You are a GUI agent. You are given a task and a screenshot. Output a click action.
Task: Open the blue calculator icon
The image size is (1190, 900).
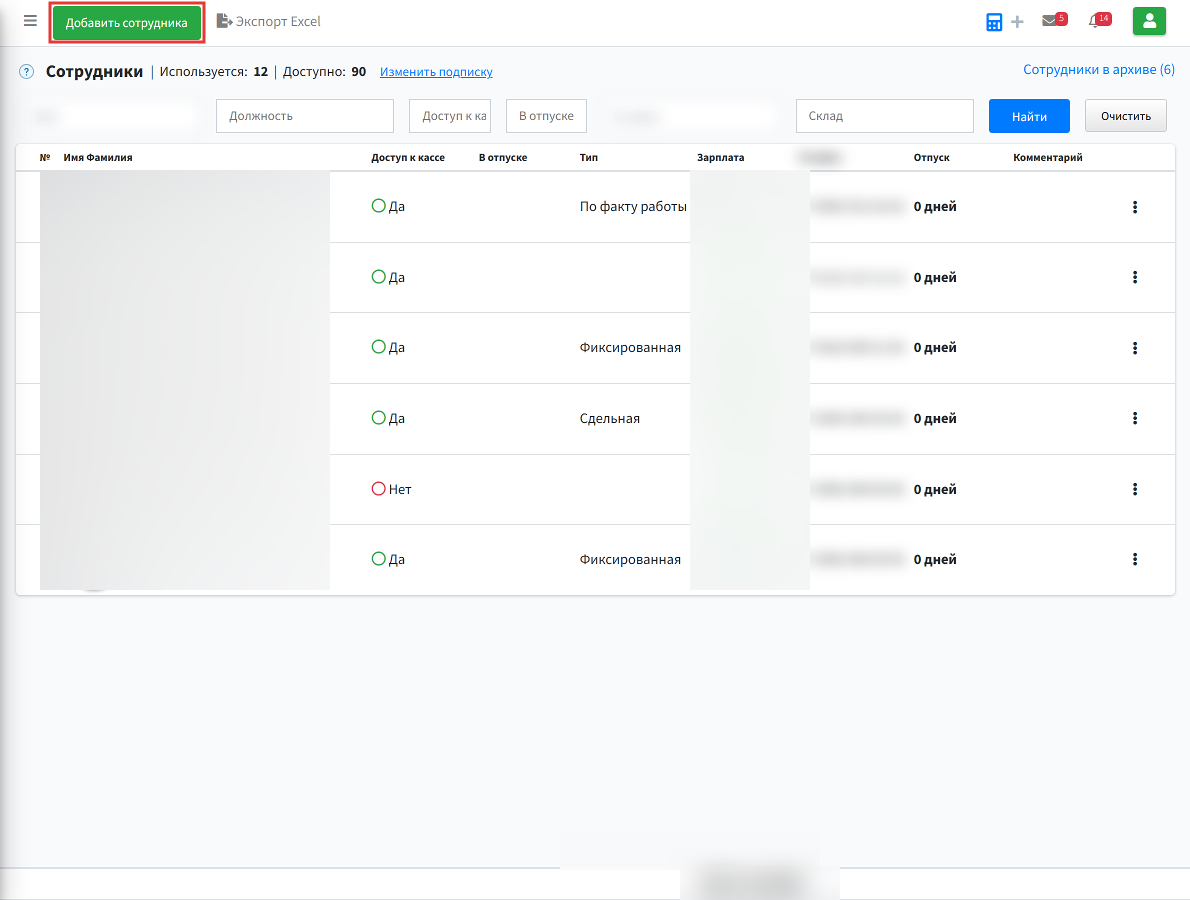point(993,22)
